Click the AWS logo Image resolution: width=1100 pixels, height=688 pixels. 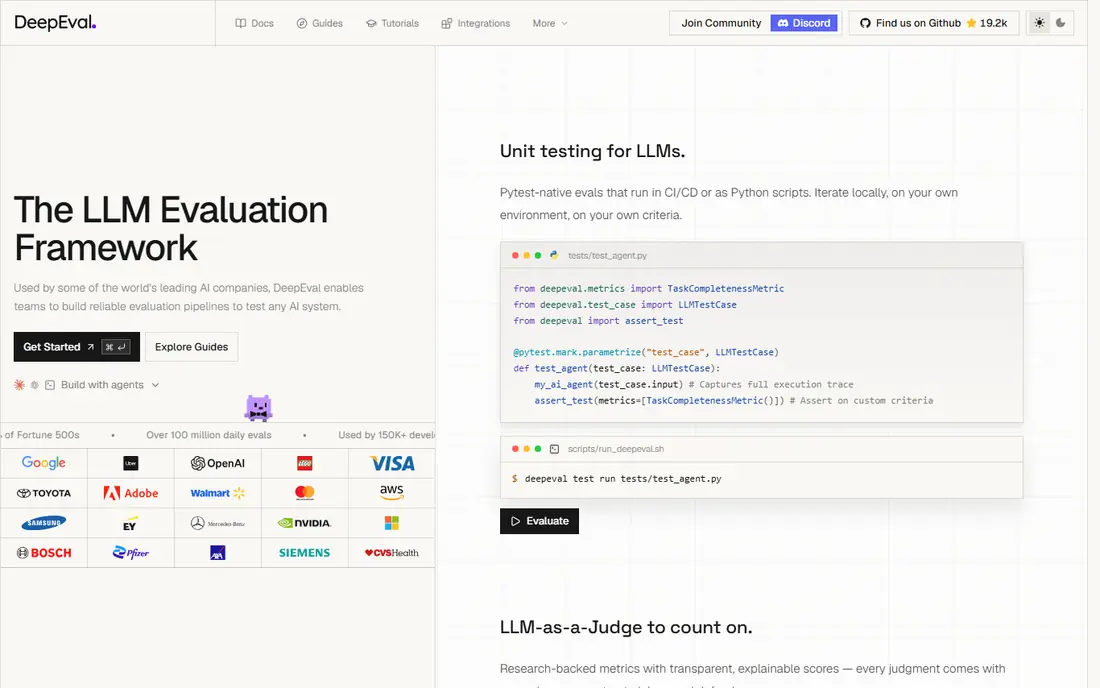coord(391,492)
